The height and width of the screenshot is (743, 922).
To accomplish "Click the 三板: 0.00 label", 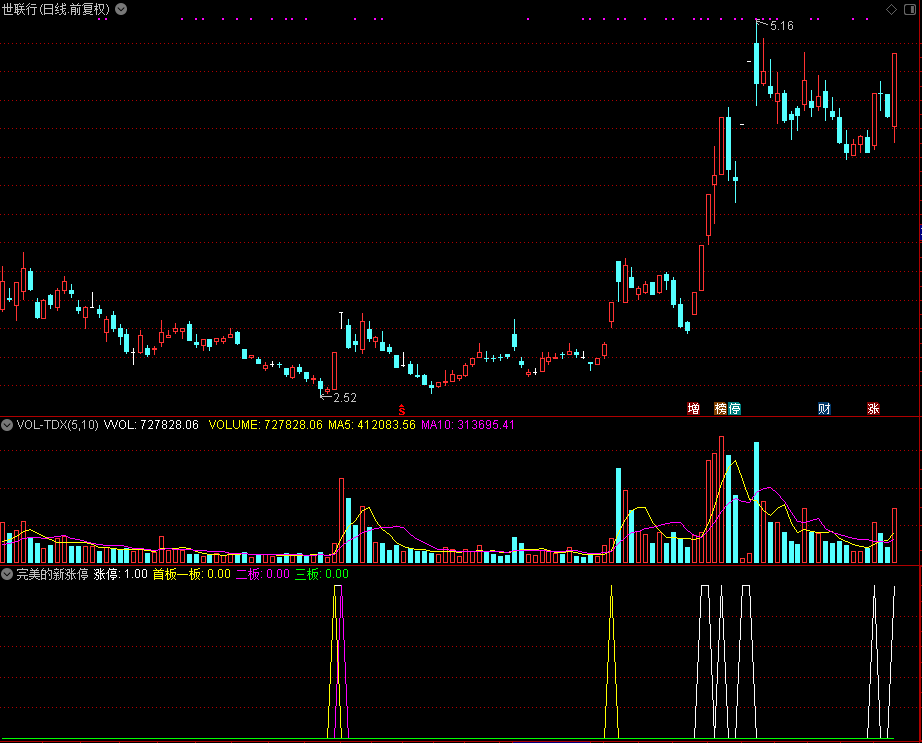I will (322, 574).
